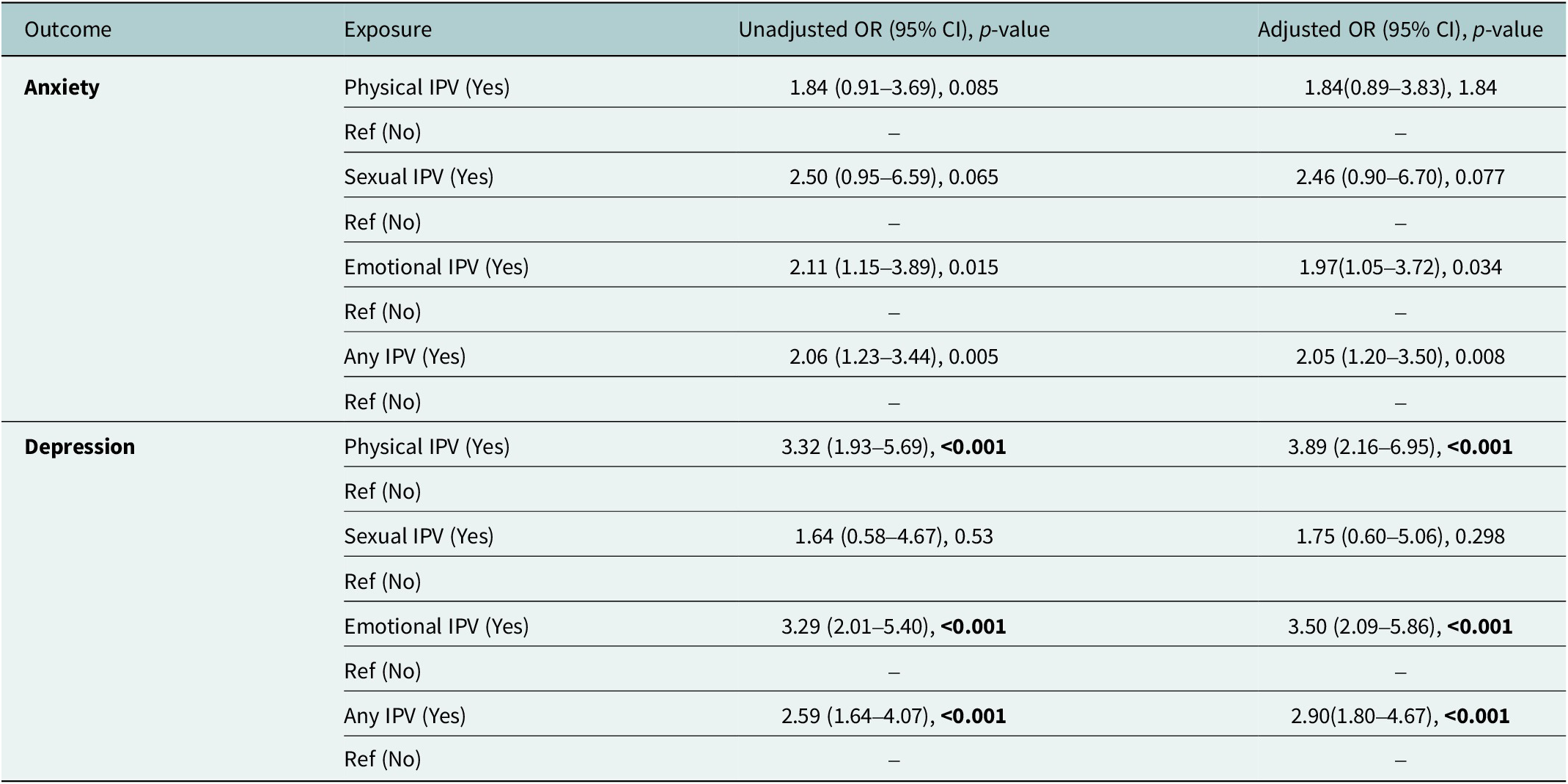This screenshot has width=1568, height=784.
Task: Select Physical IPV (Yes) under Anxiety
Action: click(427, 87)
